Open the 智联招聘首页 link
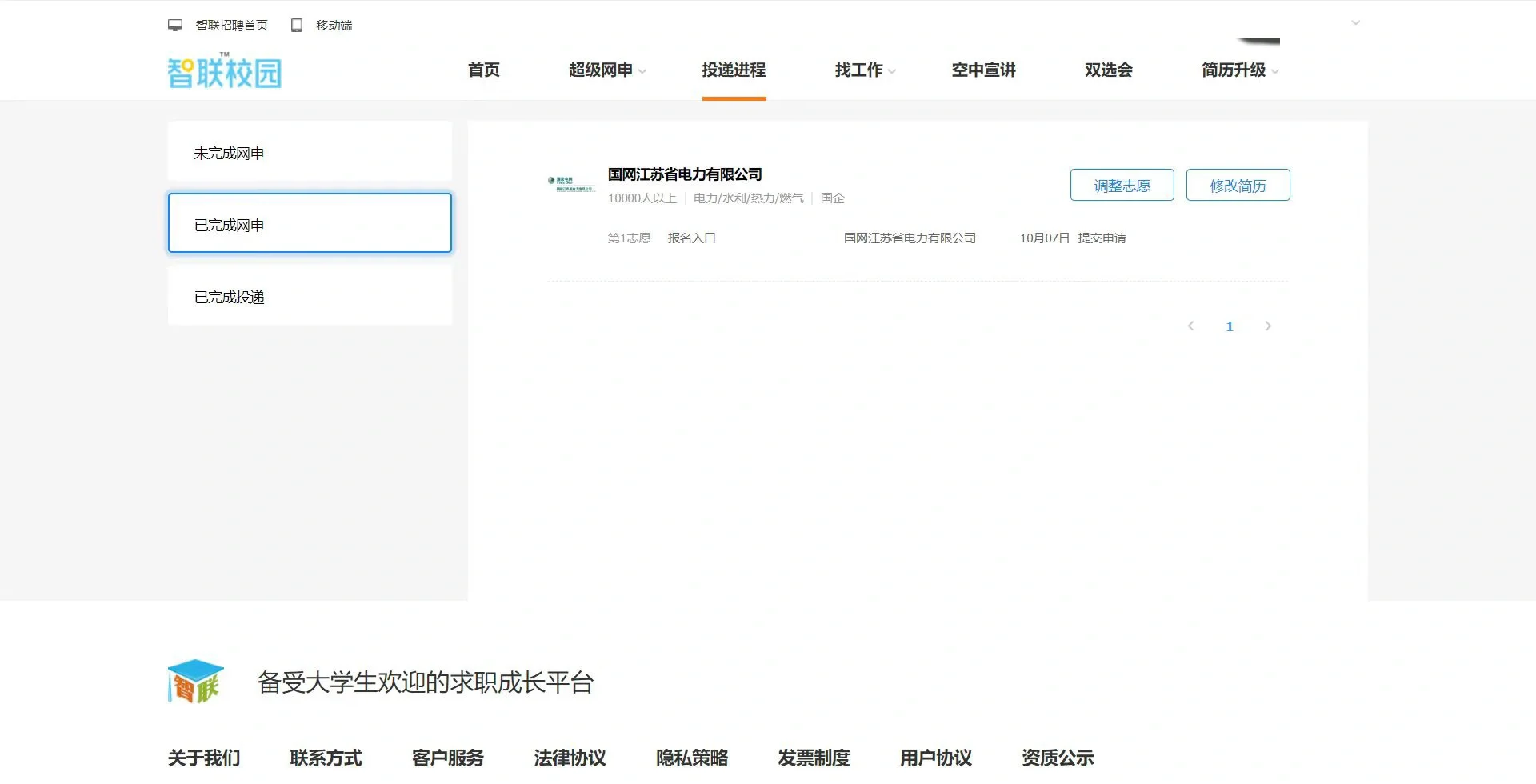 click(x=231, y=26)
